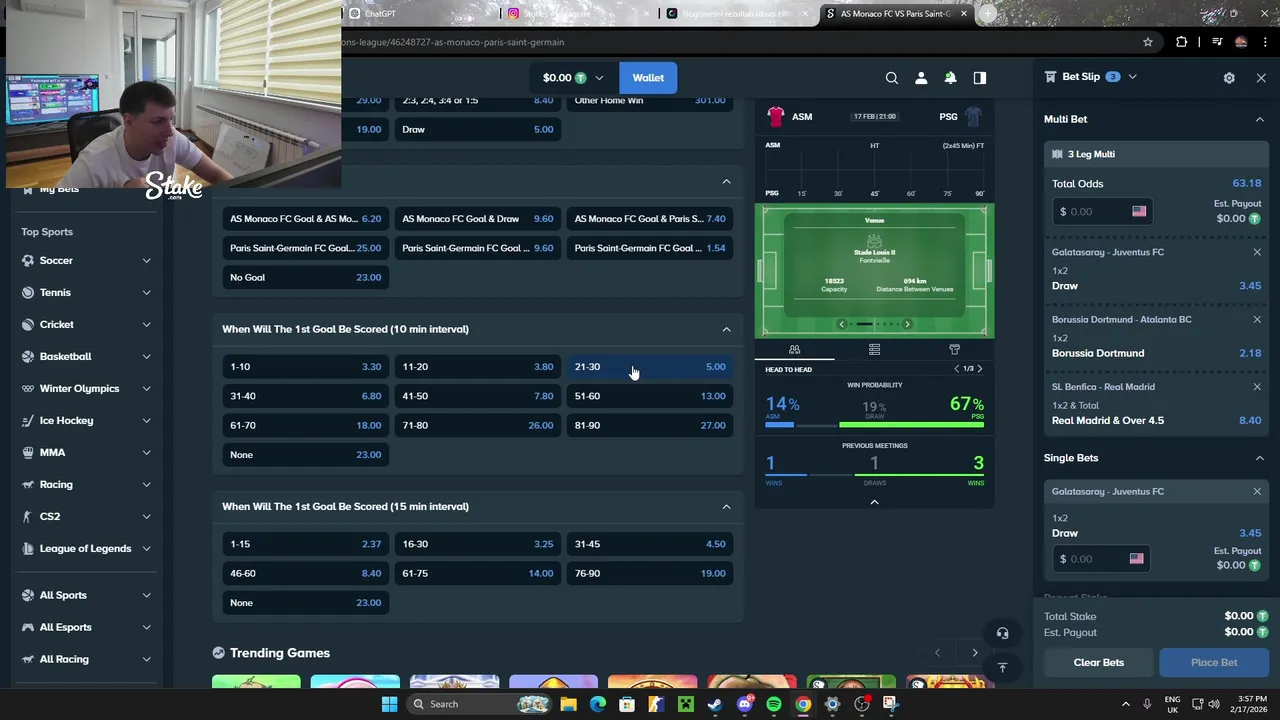Collapse the 10 min interval market
This screenshot has width=1280, height=720.
[x=726, y=329]
